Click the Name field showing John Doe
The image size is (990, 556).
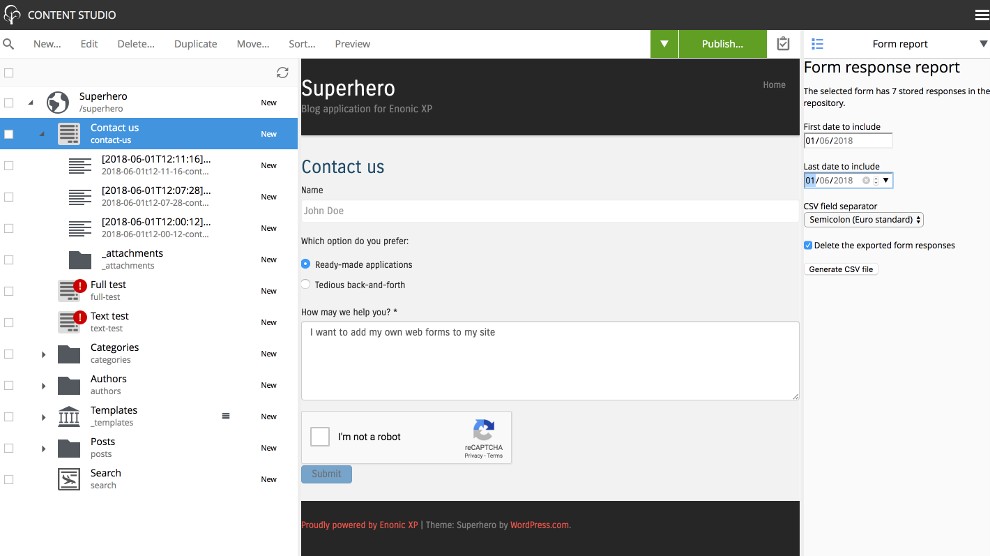(550, 211)
